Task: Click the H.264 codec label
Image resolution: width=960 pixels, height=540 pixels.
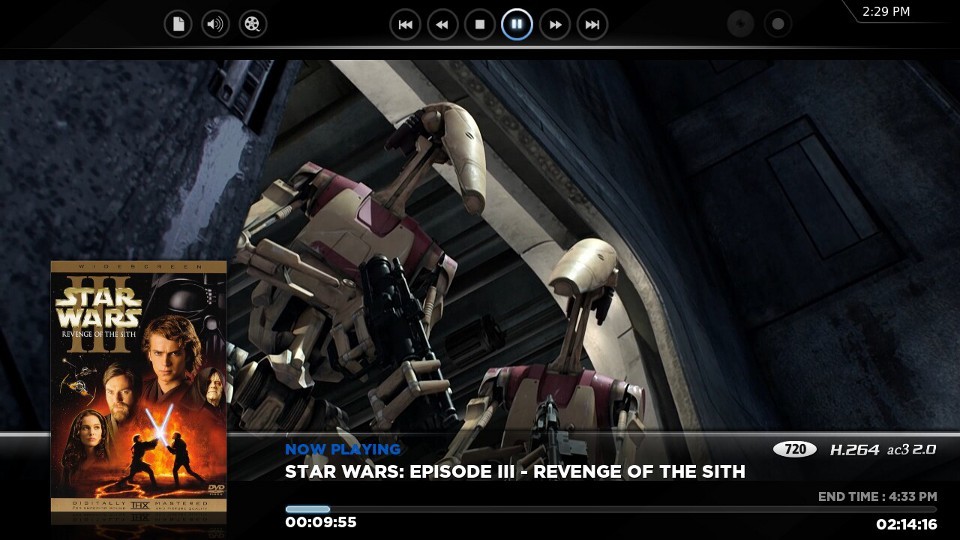Action: 855,450
